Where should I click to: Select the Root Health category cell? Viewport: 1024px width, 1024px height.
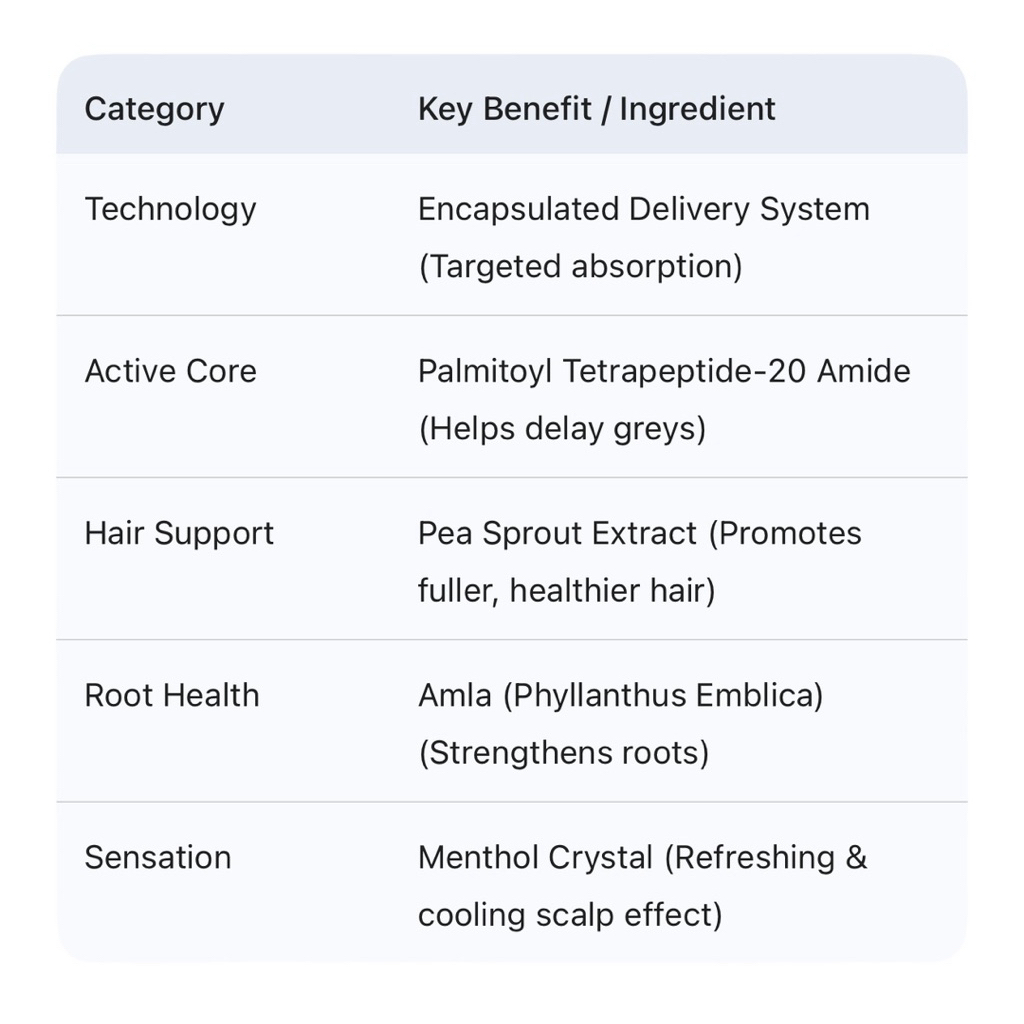171,695
